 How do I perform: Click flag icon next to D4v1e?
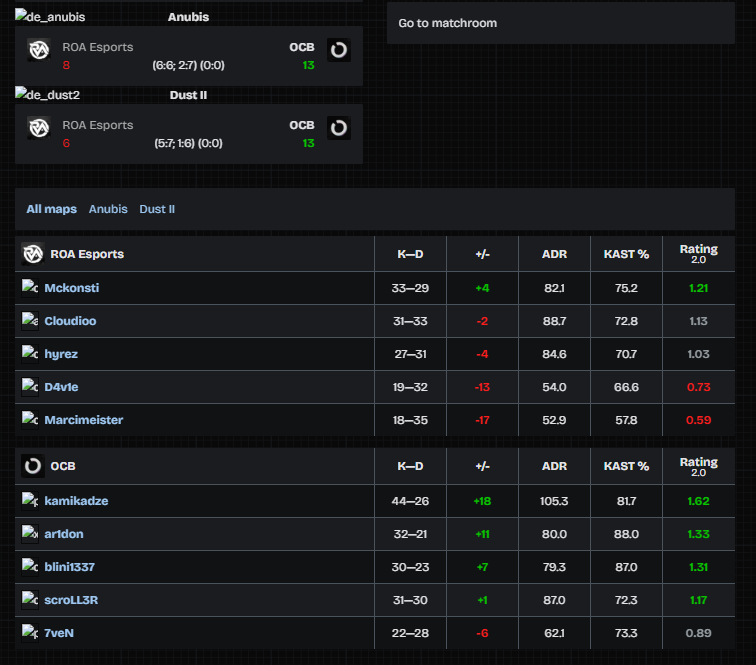point(30,386)
